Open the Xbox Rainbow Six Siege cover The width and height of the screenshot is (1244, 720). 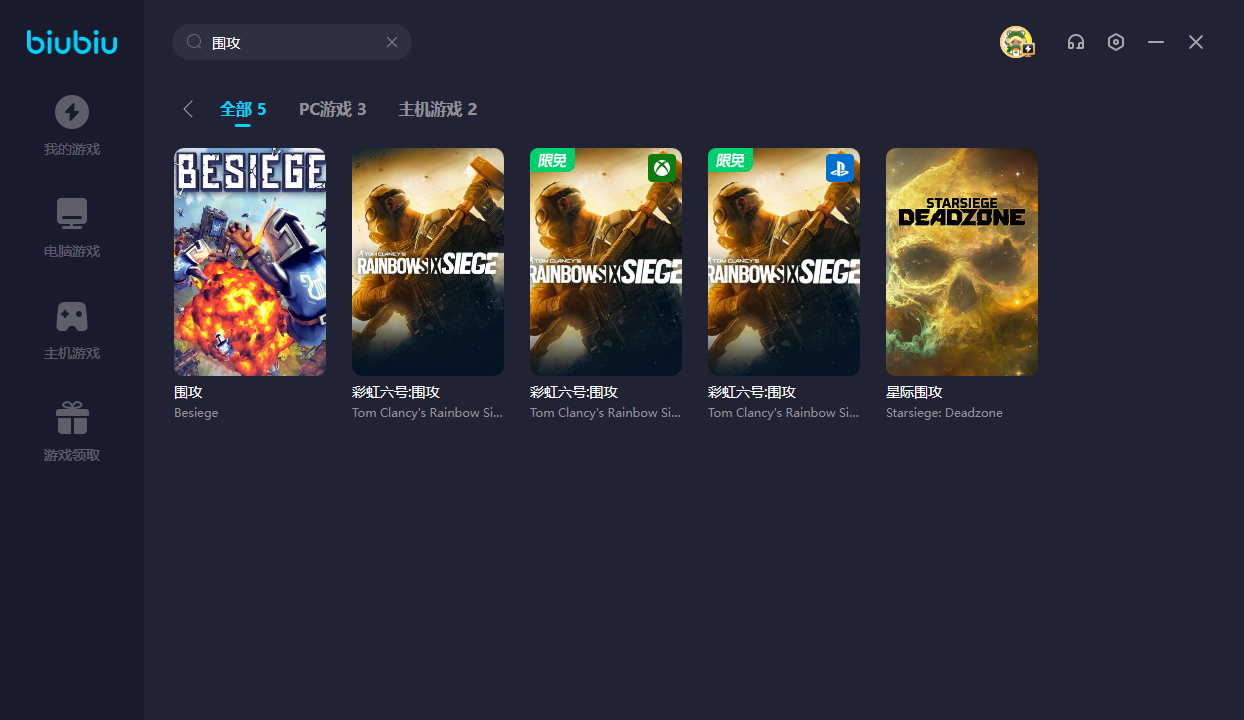pyautogui.click(x=606, y=262)
